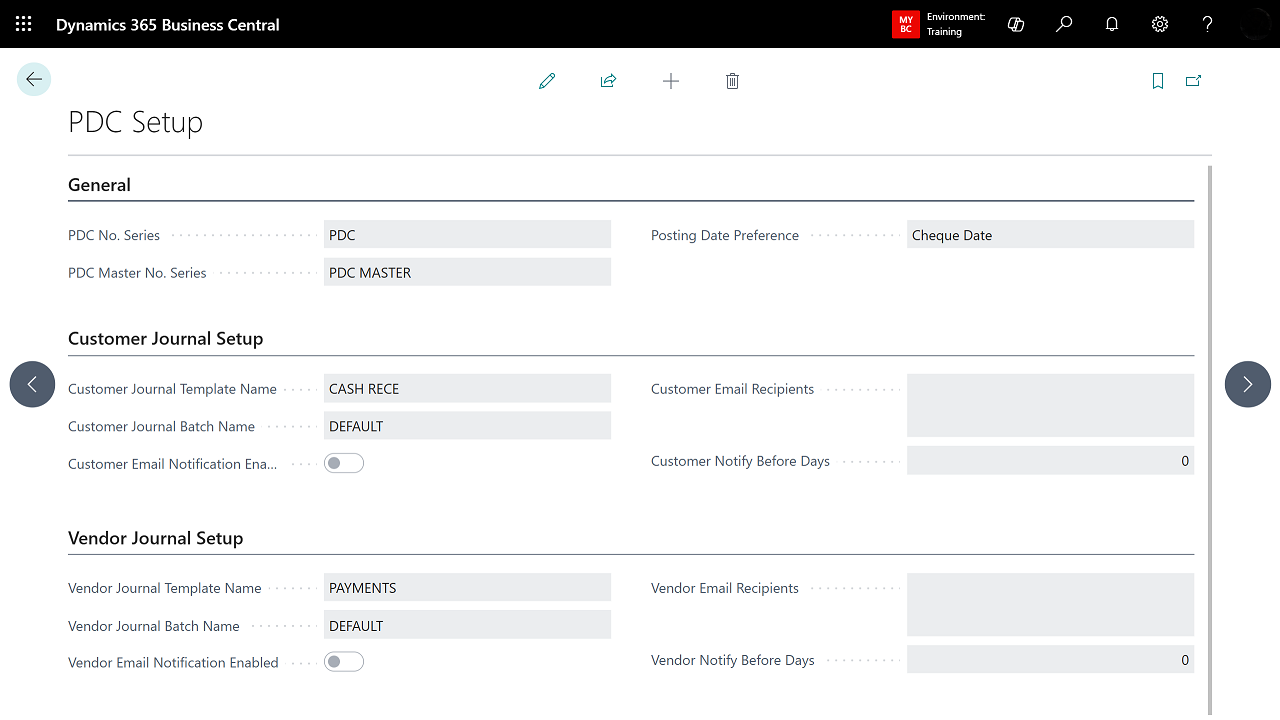Screen dimensions: 1280x720
Task: Click the Vendor Journal Batch Name field
Action: [x=467, y=625]
